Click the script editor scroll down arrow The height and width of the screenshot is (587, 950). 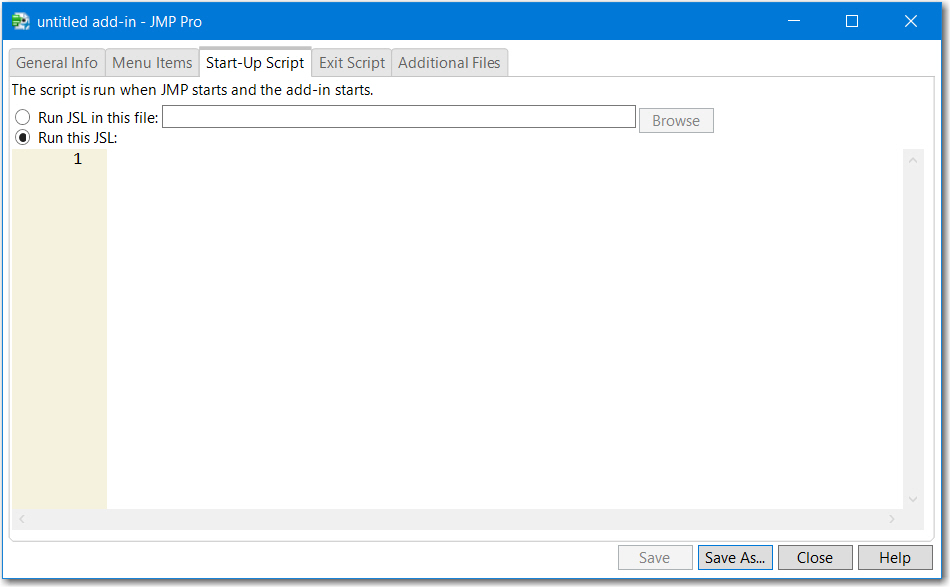(912, 499)
